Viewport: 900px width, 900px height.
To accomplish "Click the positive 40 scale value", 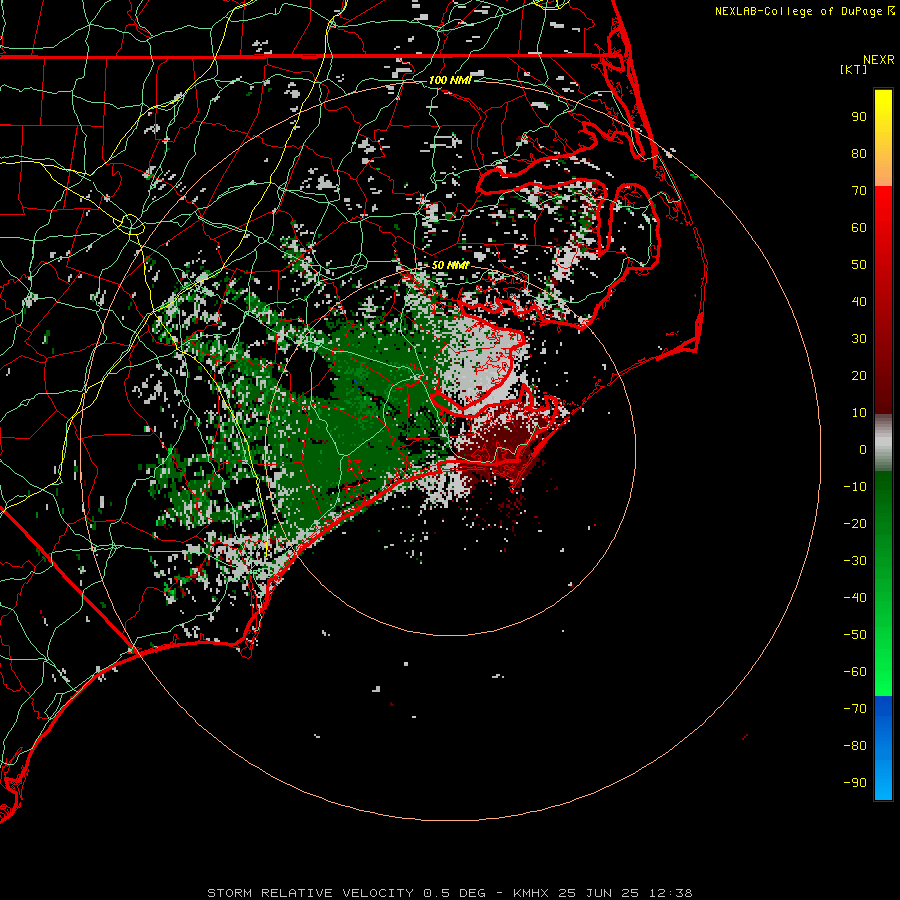I will 859,302.
